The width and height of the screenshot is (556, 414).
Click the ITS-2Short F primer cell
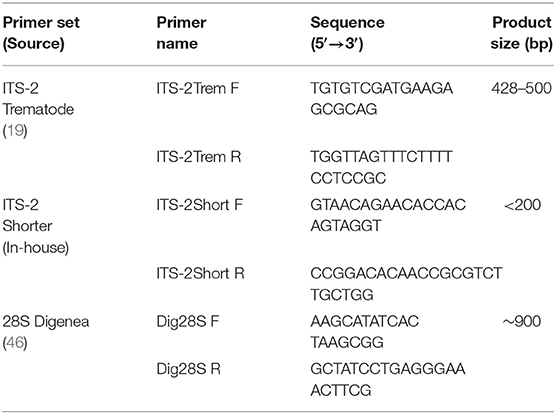(x=200, y=205)
